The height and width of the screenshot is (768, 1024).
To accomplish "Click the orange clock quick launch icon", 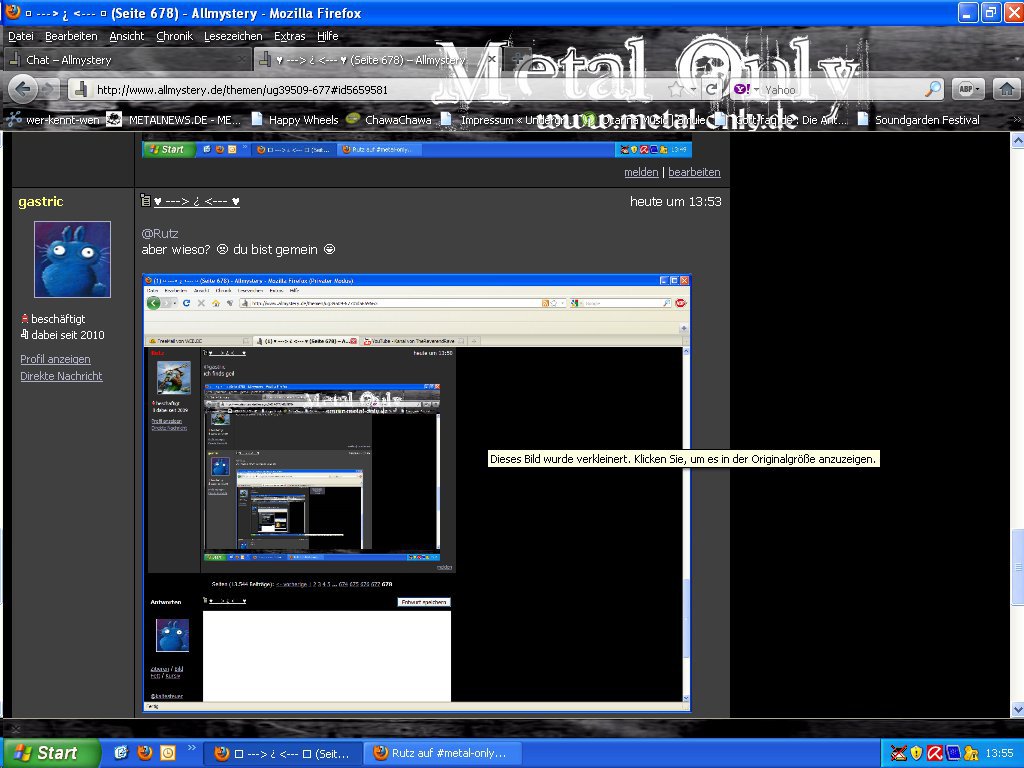I will (168, 753).
